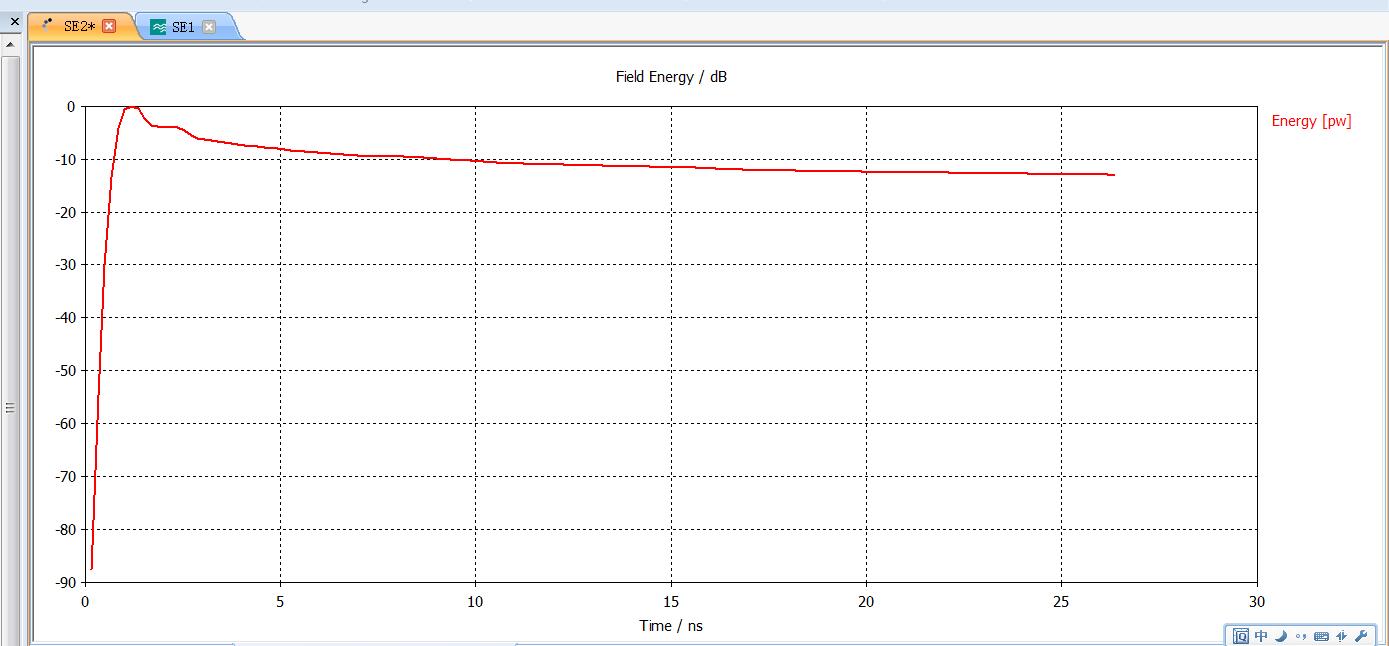
Task: Click the Field Energy / dB plot title
Action: coord(671,77)
